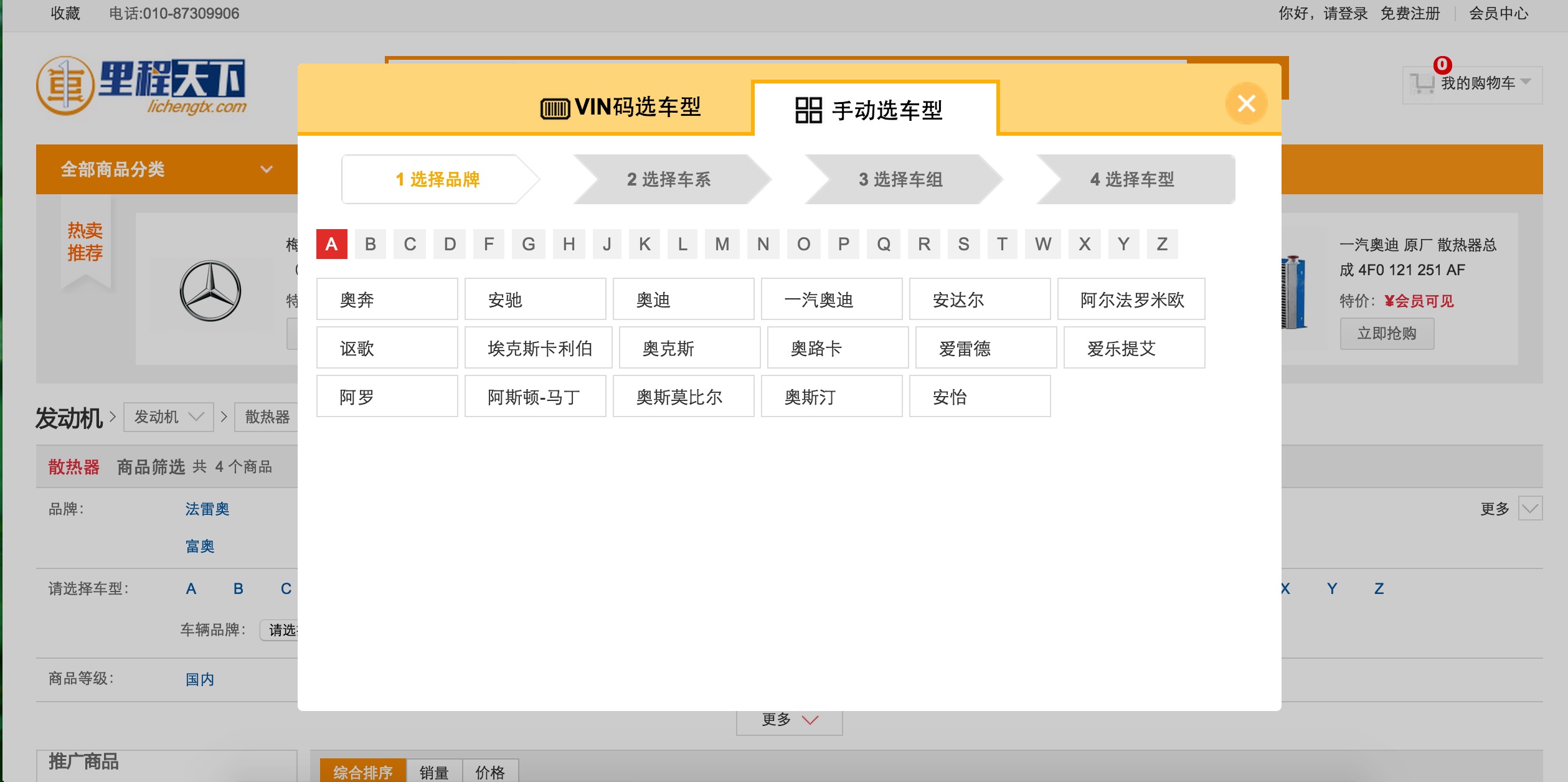This screenshot has width=1568, height=782.
Task: Open 我的购物车 dropdown
Action: (1473, 84)
